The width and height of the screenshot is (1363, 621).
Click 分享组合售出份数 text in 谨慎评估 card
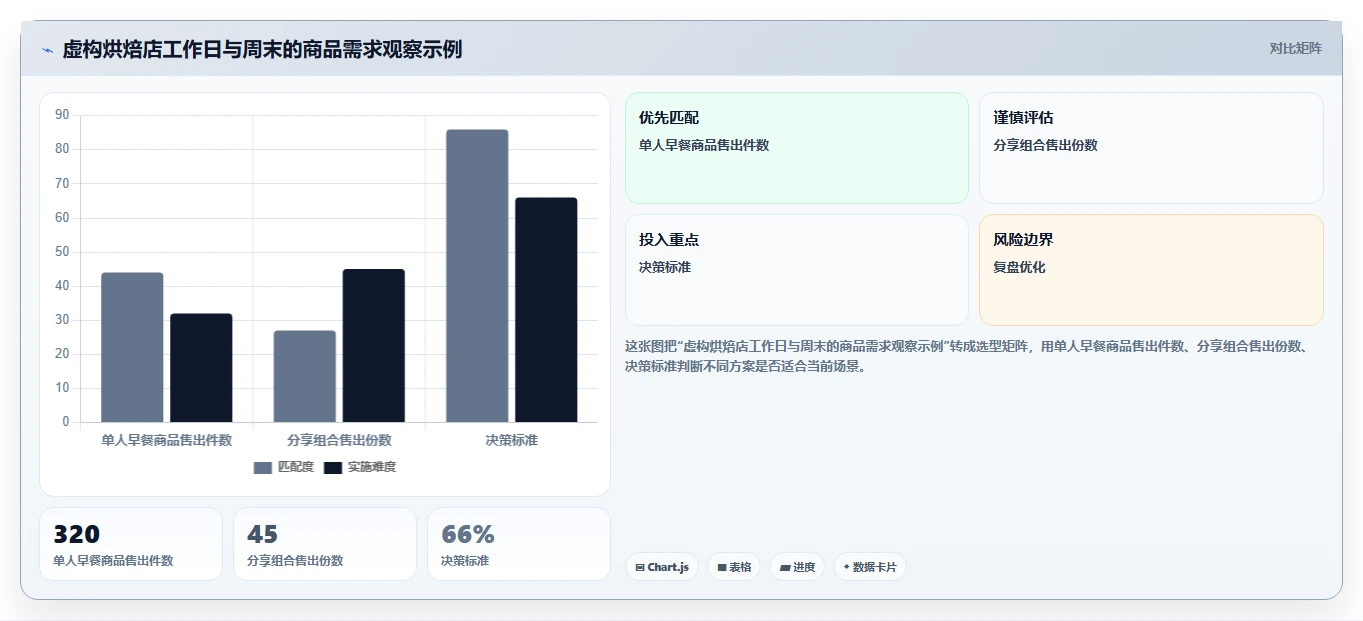click(x=1045, y=145)
